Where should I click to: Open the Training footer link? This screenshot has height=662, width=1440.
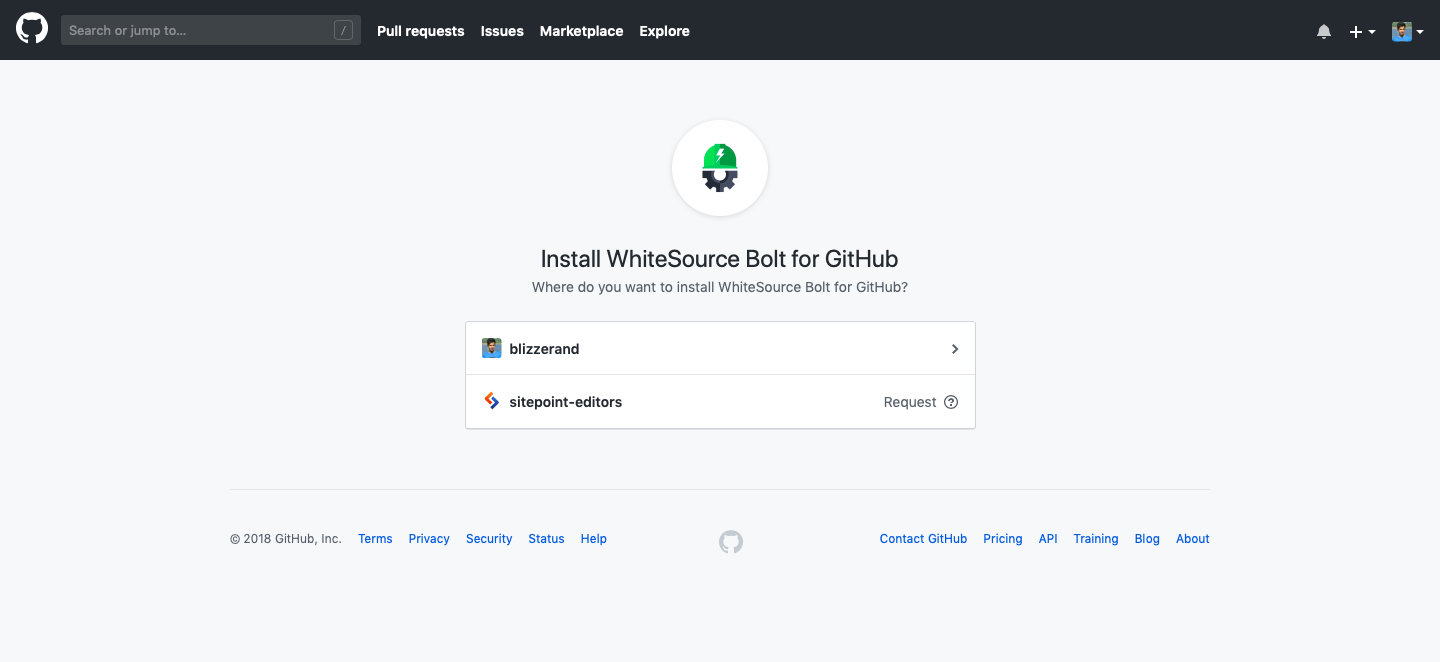pos(1096,539)
